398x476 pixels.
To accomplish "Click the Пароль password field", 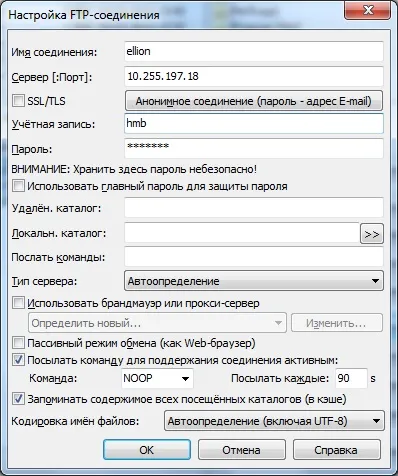I will click(x=254, y=148).
